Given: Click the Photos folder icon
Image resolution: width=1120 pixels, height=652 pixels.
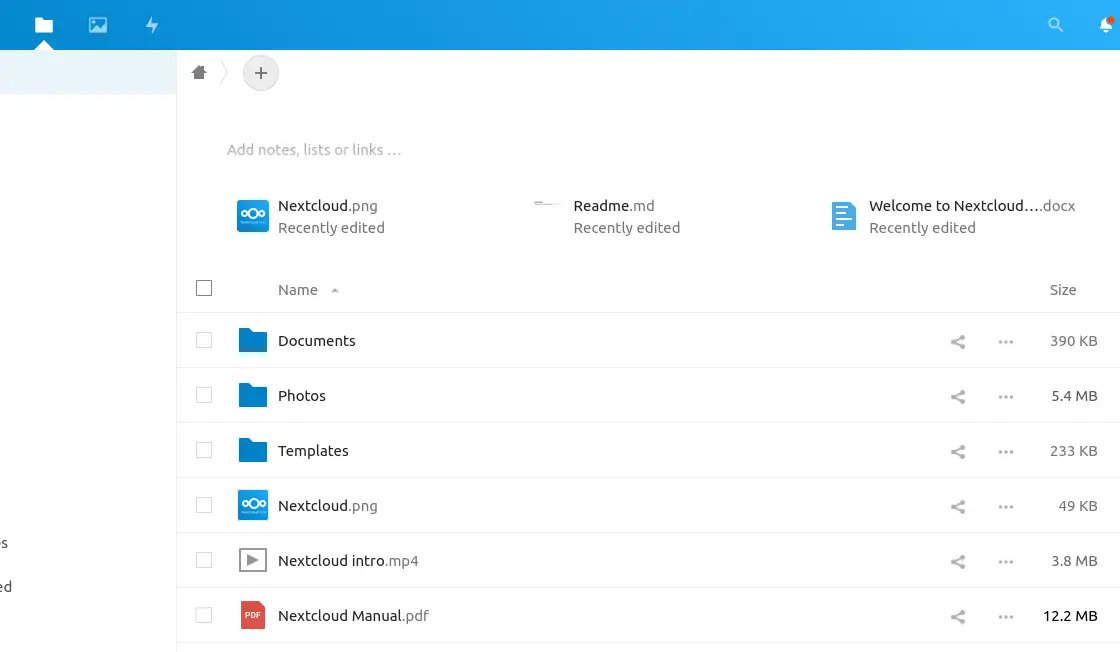Looking at the screenshot, I should 253,395.
